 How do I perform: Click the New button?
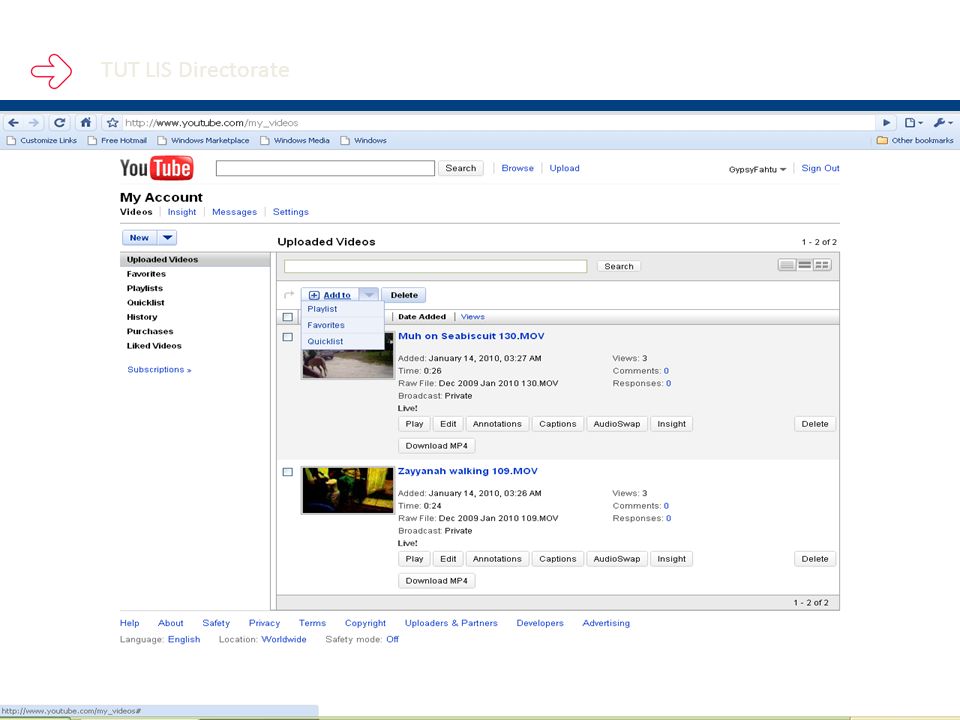tap(140, 238)
